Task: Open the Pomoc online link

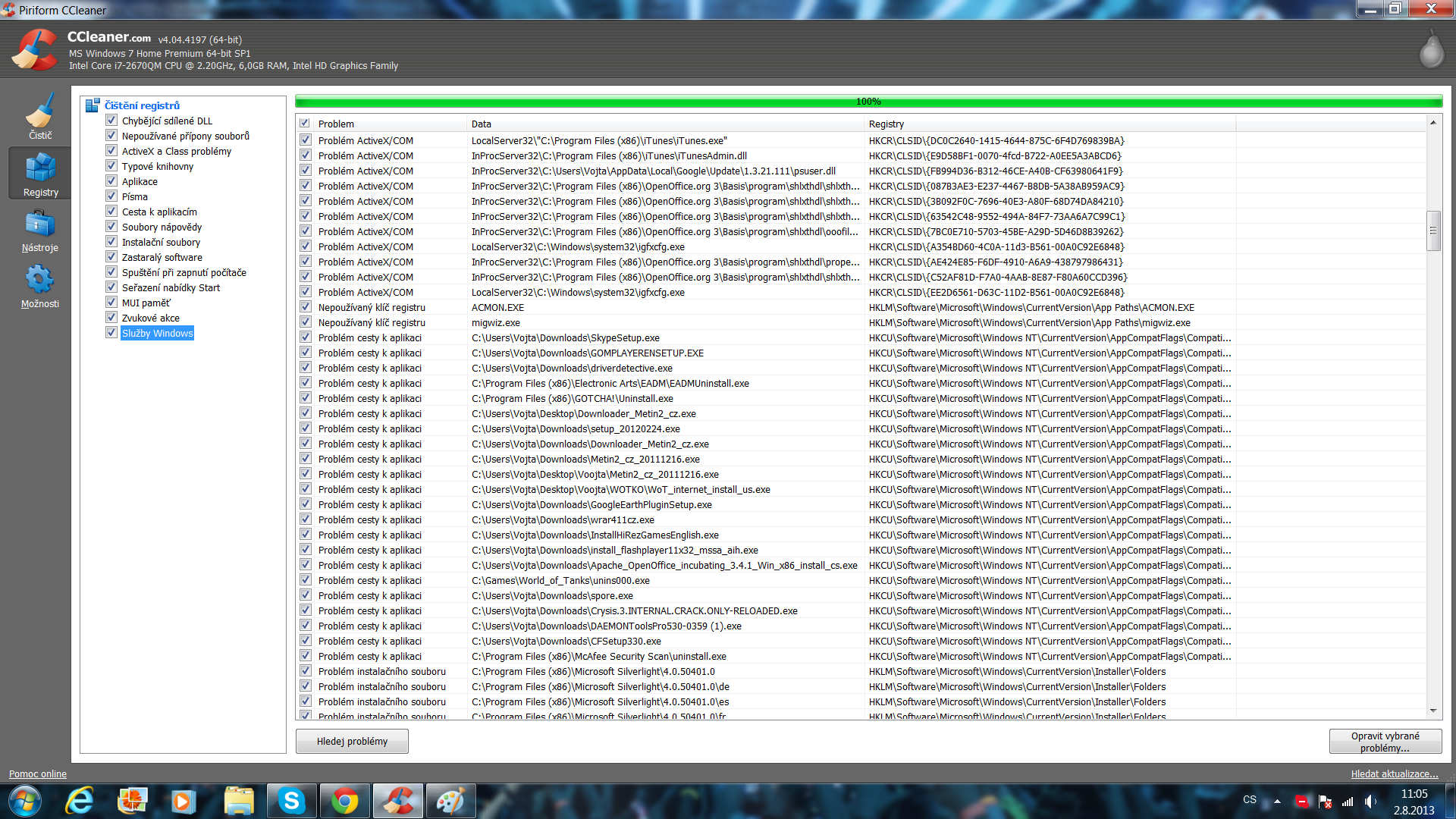Action: [38, 774]
